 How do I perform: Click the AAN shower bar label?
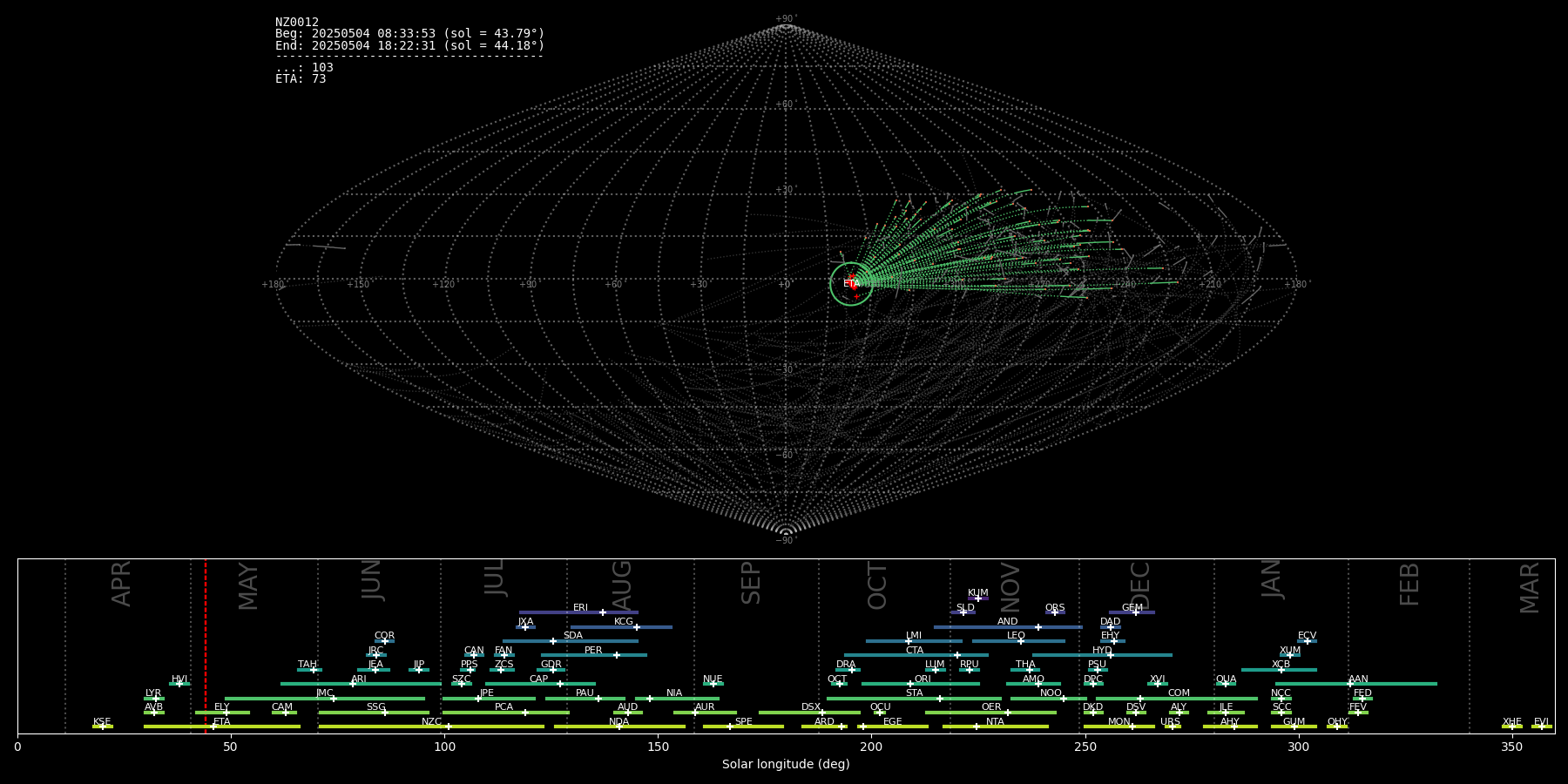tap(1358, 679)
